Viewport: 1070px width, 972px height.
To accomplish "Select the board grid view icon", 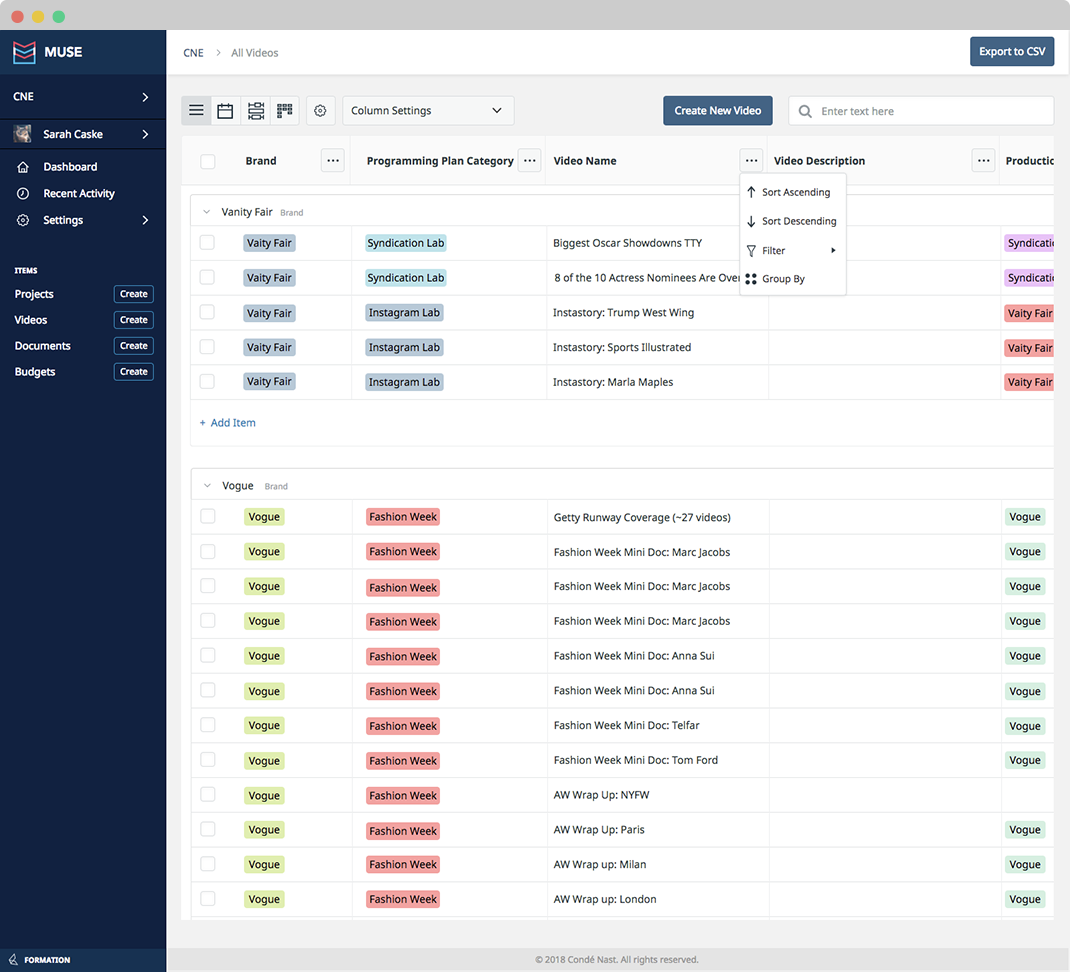I will click(x=285, y=111).
